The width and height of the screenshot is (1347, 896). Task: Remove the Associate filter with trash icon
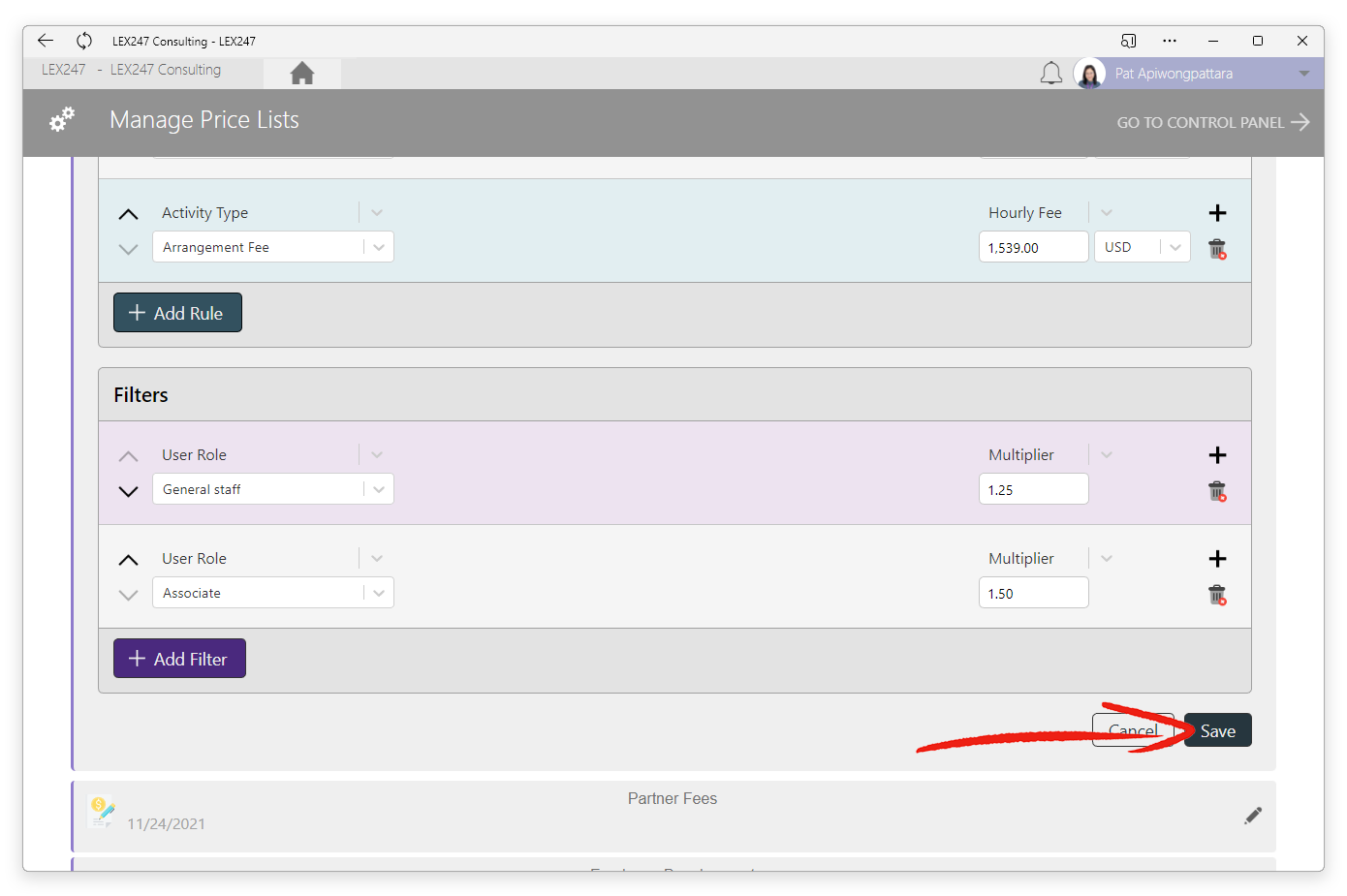coord(1217,595)
